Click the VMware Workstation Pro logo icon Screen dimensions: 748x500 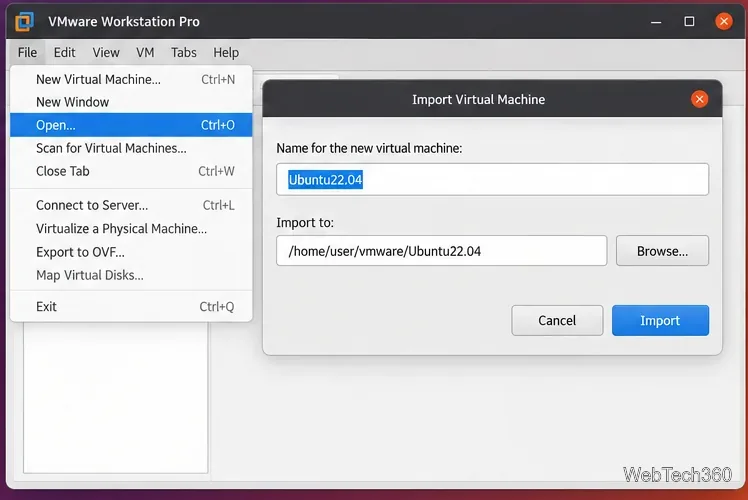tap(24, 22)
